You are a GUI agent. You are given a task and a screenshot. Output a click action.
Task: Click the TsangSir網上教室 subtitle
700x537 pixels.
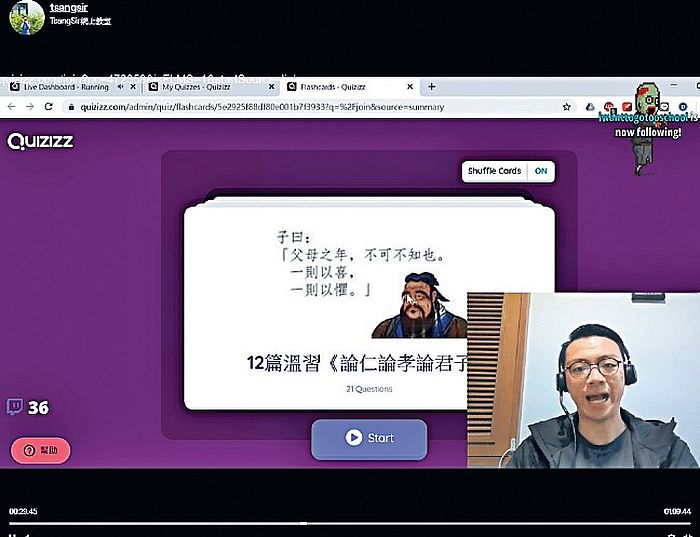[80, 21]
